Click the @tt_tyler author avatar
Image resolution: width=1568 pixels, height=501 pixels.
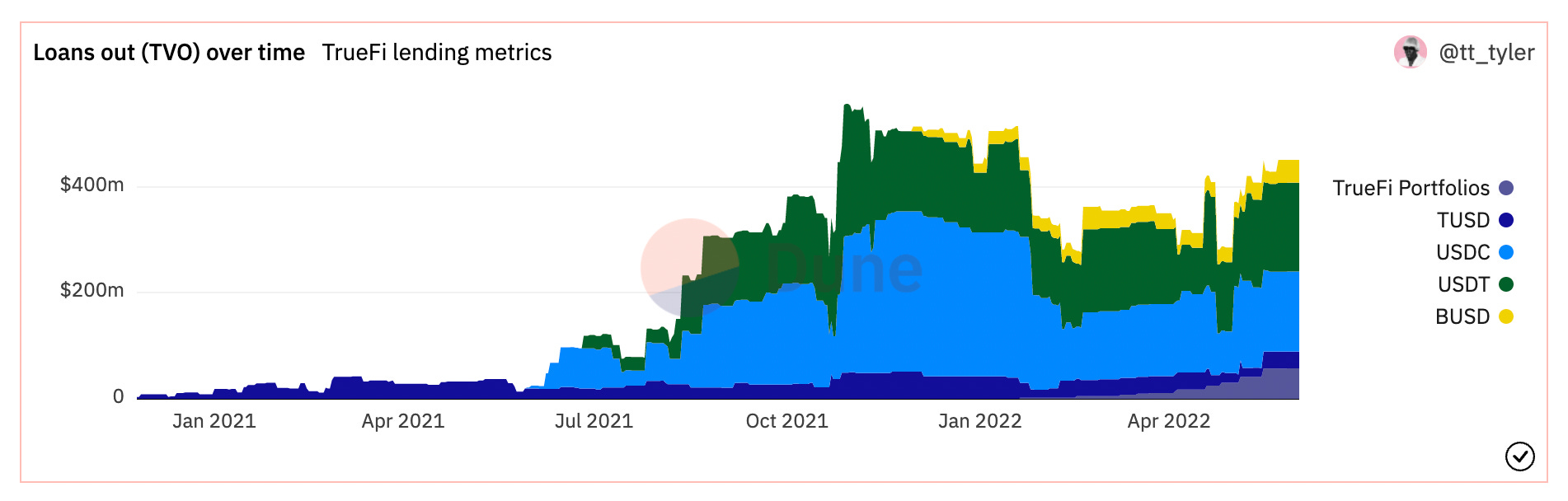click(1410, 53)
